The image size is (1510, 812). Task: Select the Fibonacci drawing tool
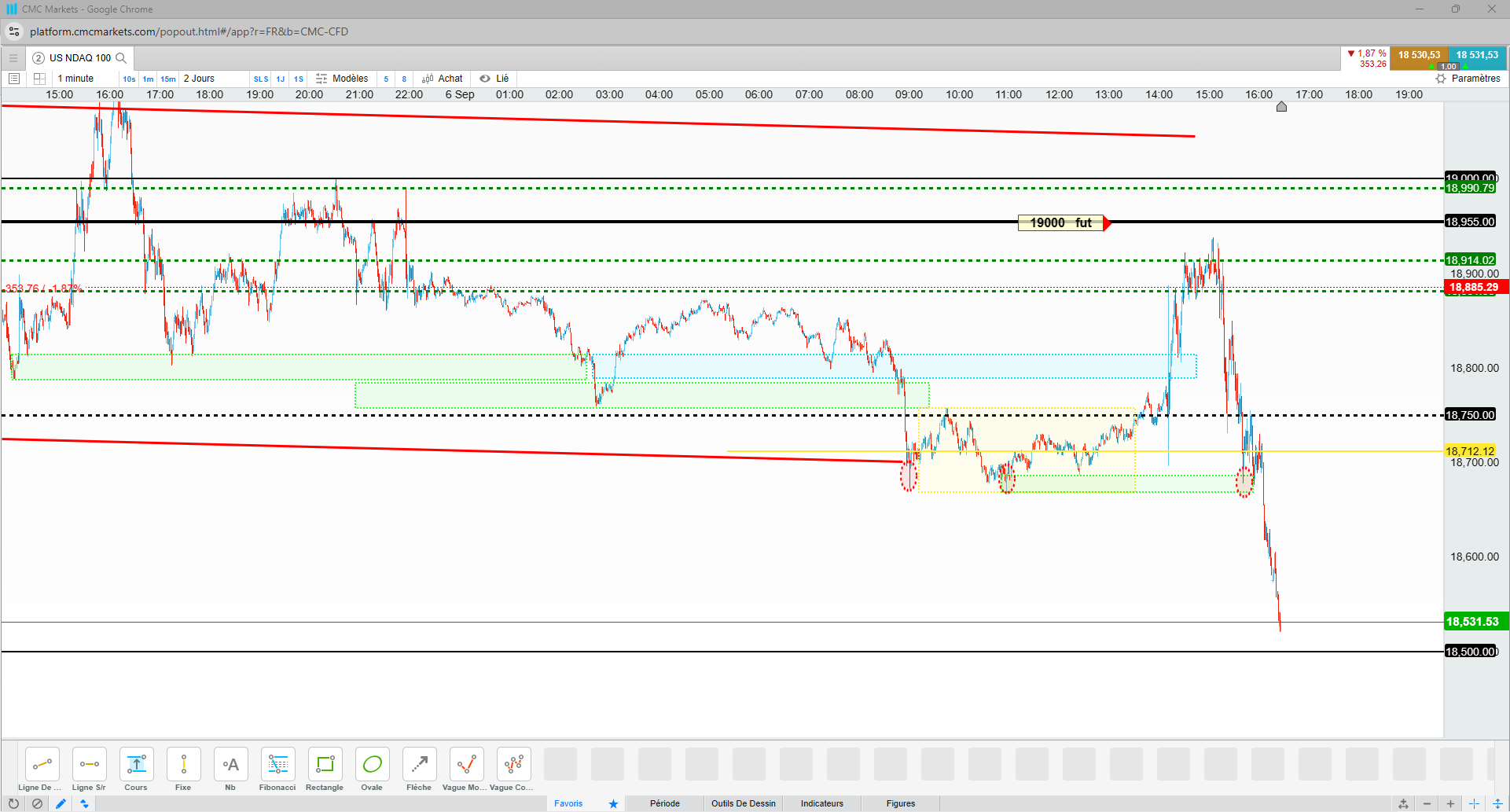coord(278,764)
